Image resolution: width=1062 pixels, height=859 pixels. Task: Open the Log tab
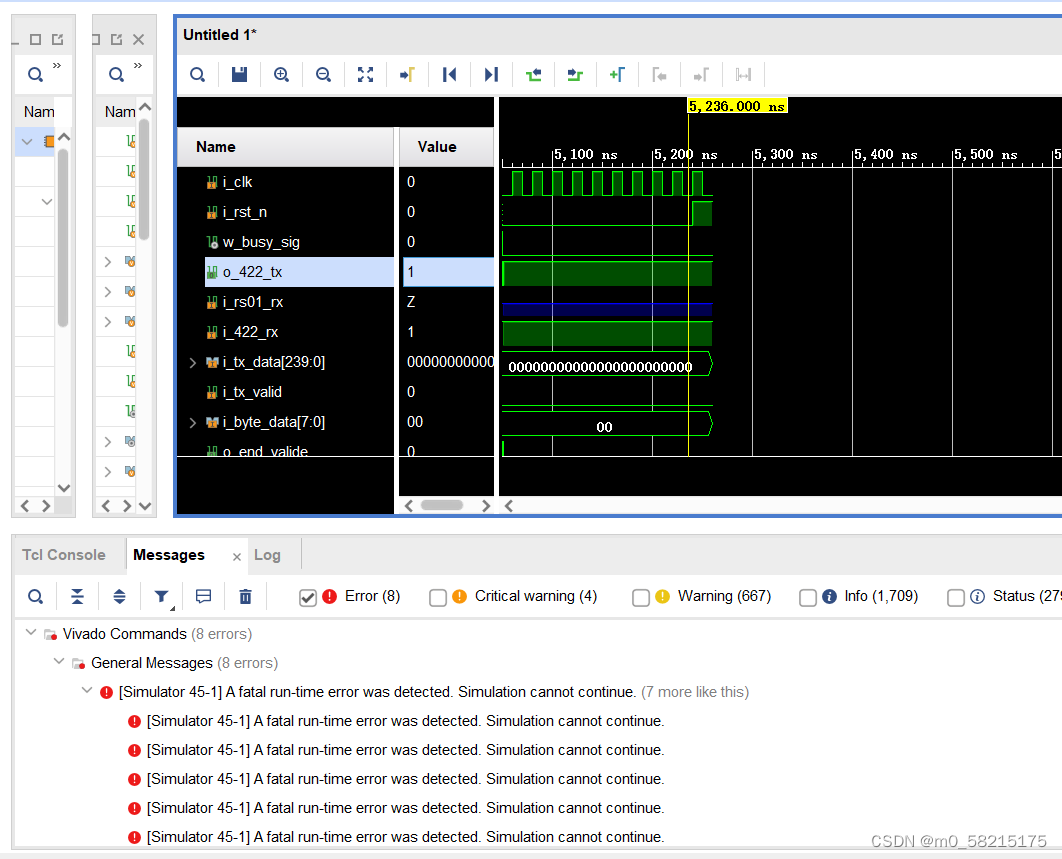267,554
